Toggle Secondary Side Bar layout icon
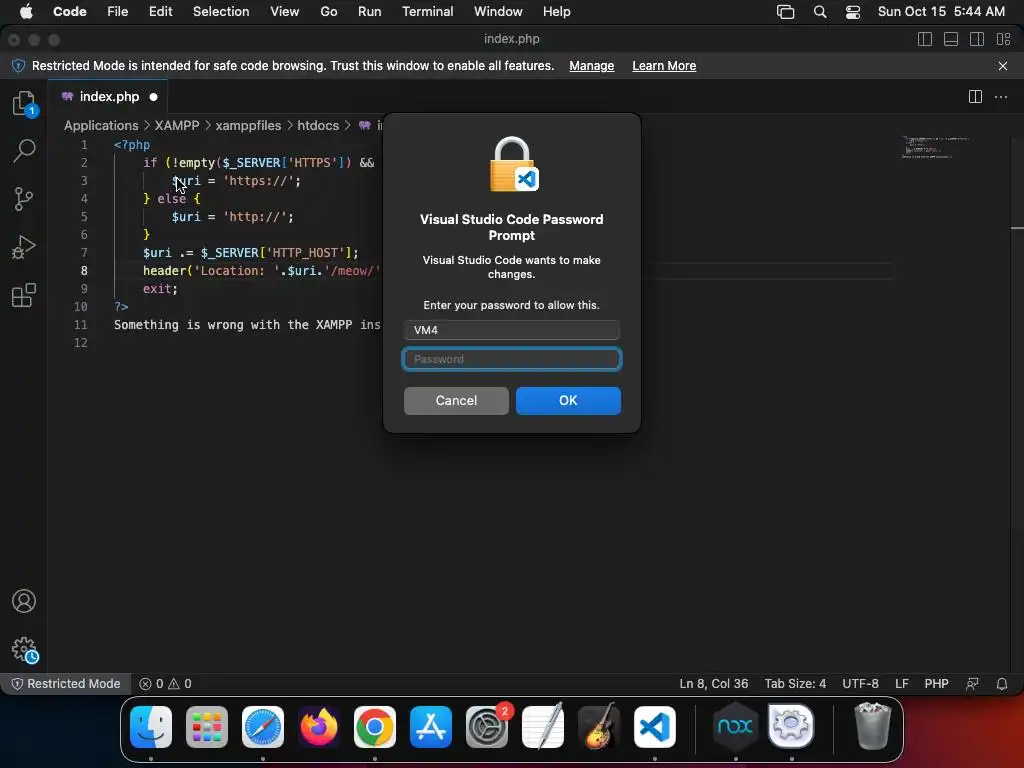The height and width of the screenshot is (768, 1024). pyautogui.click(x=977, y=39)
